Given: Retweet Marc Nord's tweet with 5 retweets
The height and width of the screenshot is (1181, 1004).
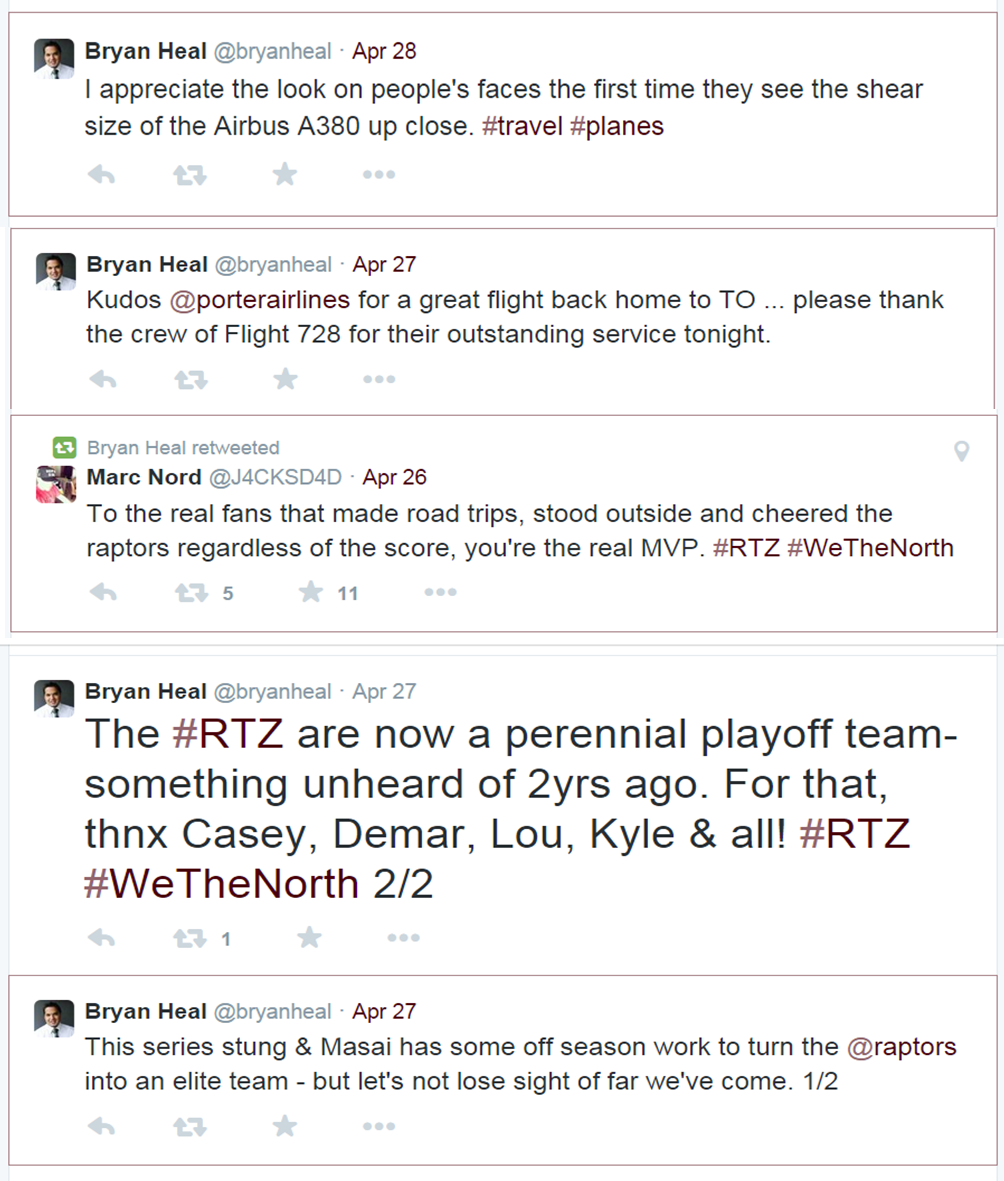Looking at the screenshot, I should click(191, 593).
